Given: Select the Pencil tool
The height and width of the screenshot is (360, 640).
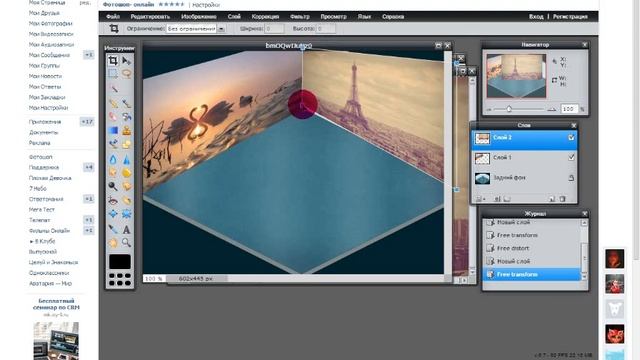Looking at the screenshot, I should point(113,103).
